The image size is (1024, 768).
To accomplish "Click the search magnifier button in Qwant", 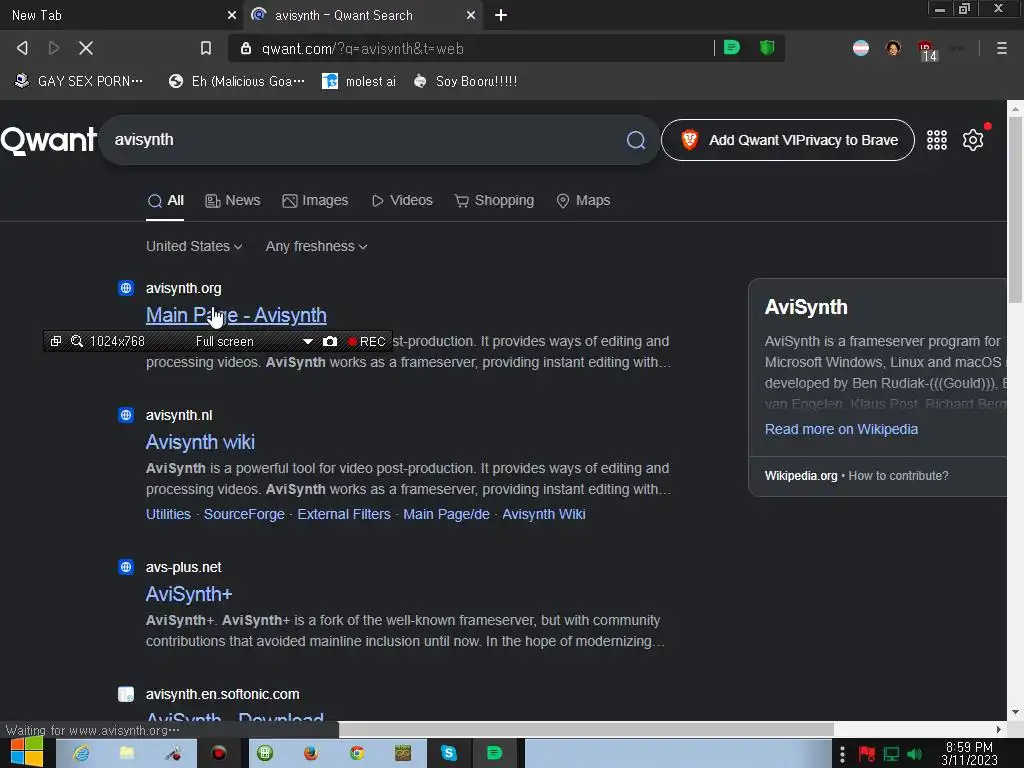I will tap(635, 140).
